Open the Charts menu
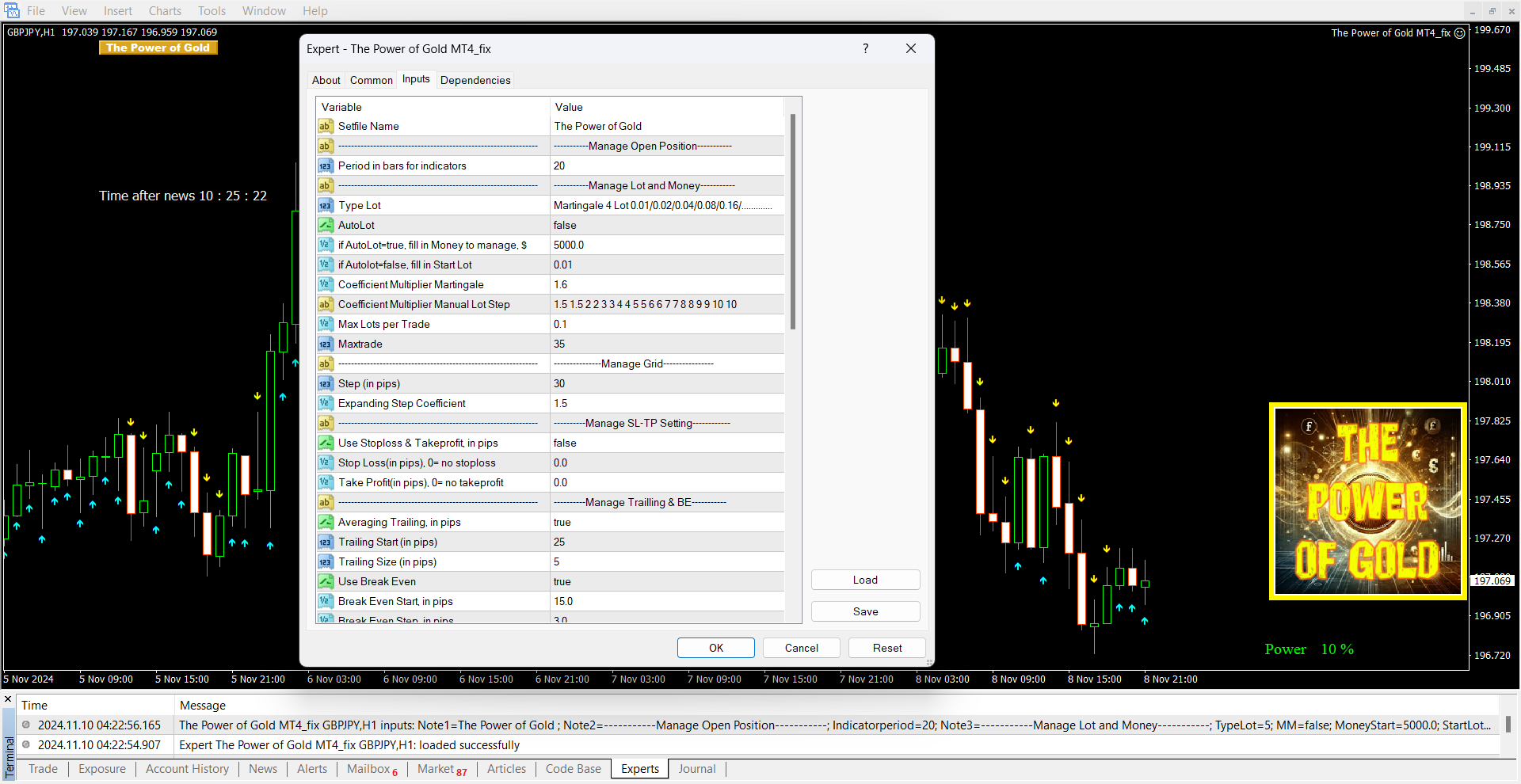Viewport: 1521px width, 784px height. 165,10
